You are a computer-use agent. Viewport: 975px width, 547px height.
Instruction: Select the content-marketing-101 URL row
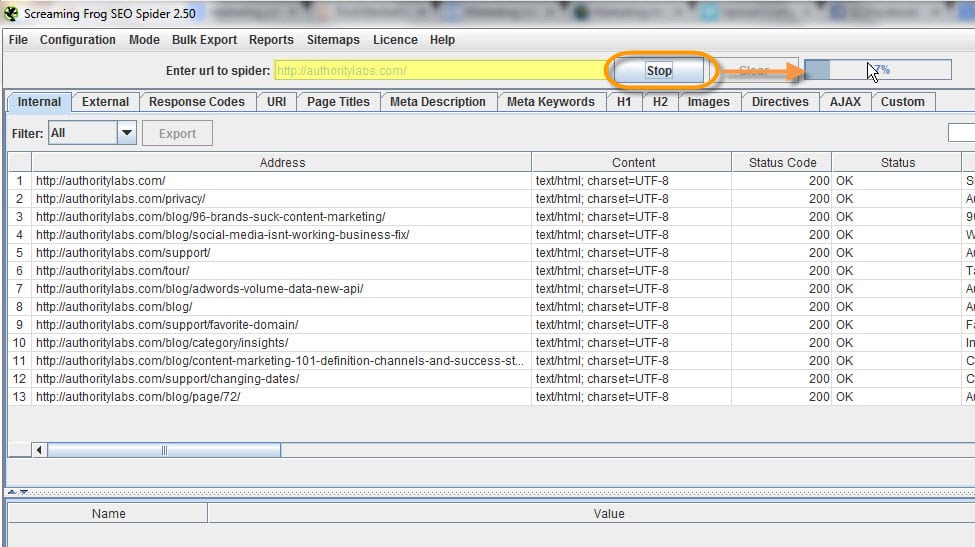point(280,361)
